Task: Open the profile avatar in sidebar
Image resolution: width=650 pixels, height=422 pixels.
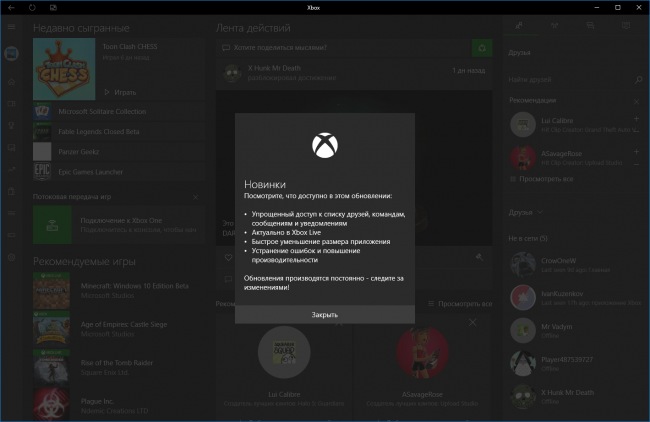Action: coord(12,53)
